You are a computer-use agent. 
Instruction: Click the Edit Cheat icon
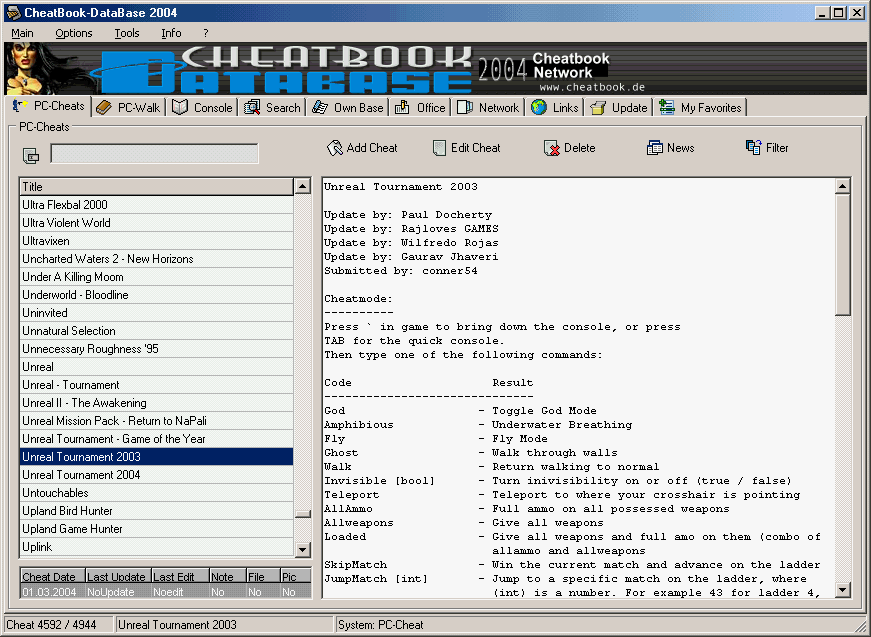tap(439, 148)
